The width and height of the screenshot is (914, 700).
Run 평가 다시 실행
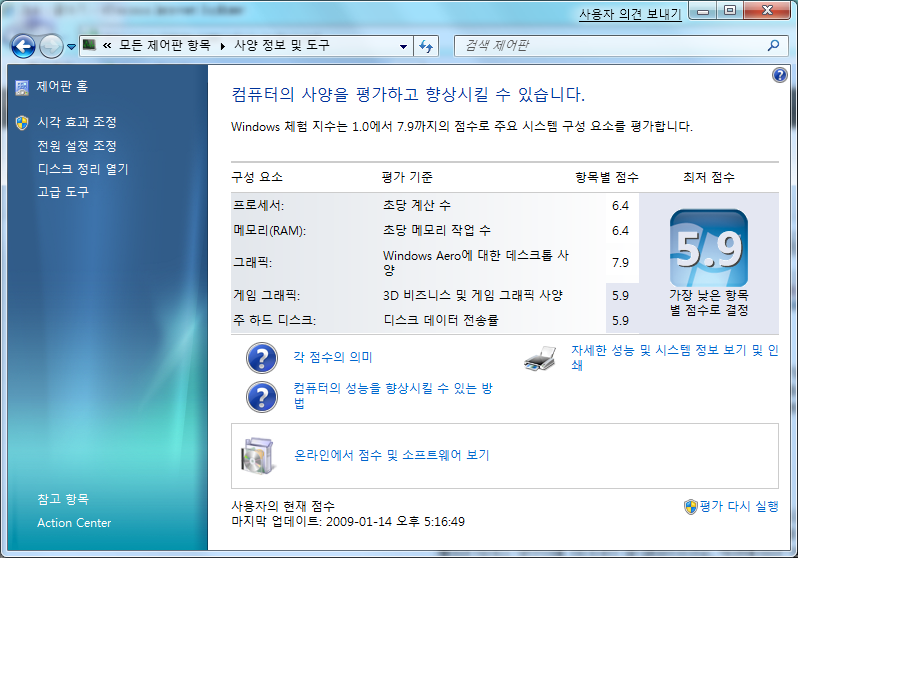click(x=739, y=506)
